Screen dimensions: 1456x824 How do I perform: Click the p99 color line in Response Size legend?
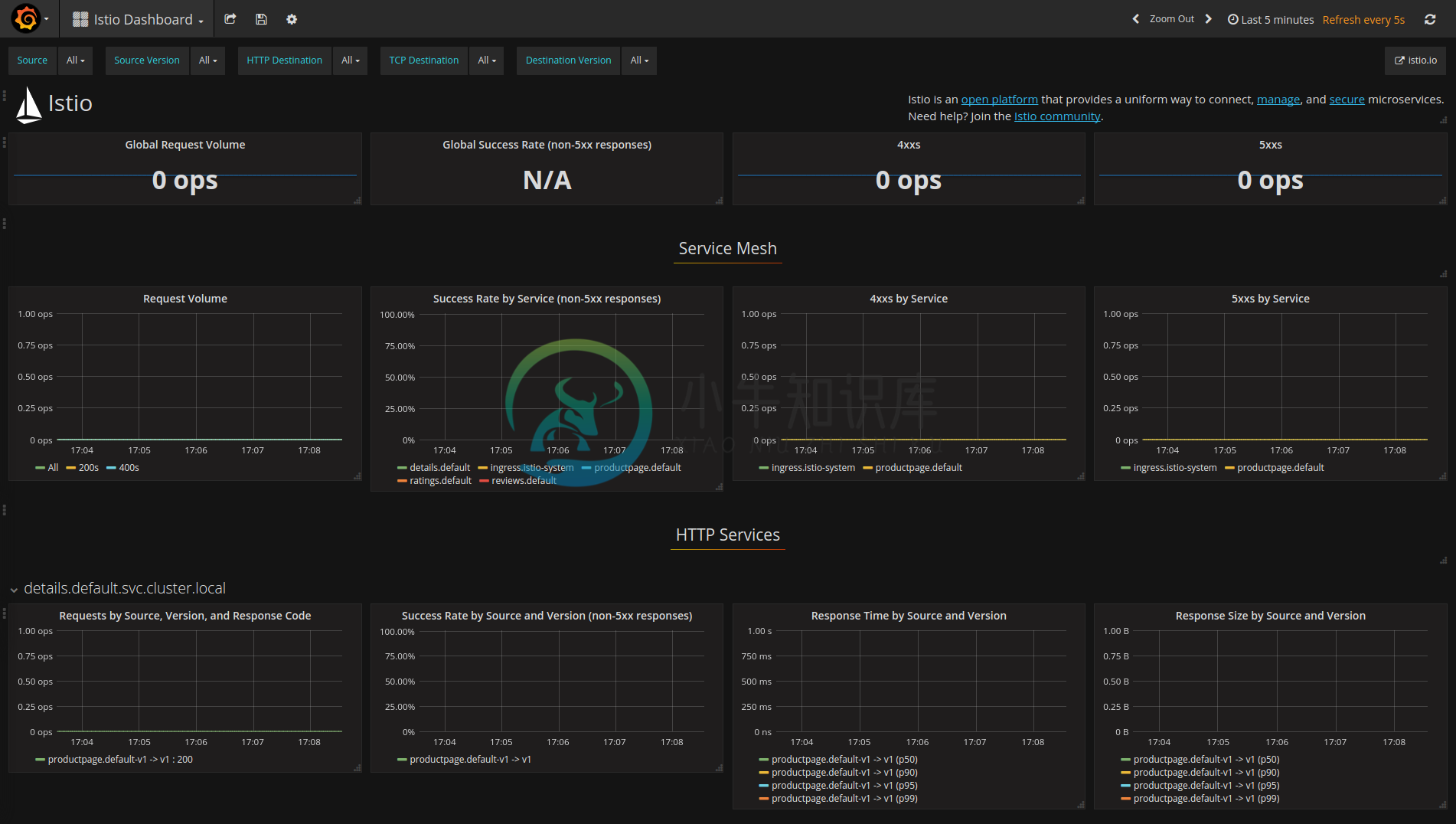(x=1125, y=799)
